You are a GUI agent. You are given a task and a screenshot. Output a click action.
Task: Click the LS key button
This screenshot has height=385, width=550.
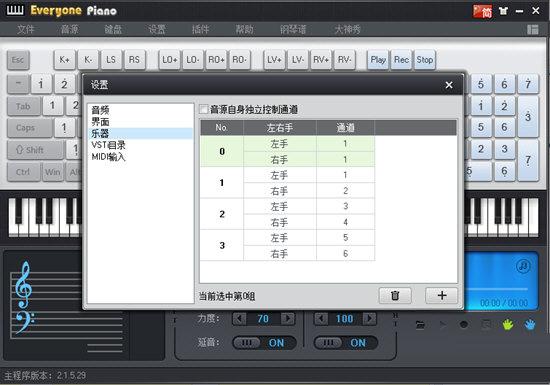111,60
